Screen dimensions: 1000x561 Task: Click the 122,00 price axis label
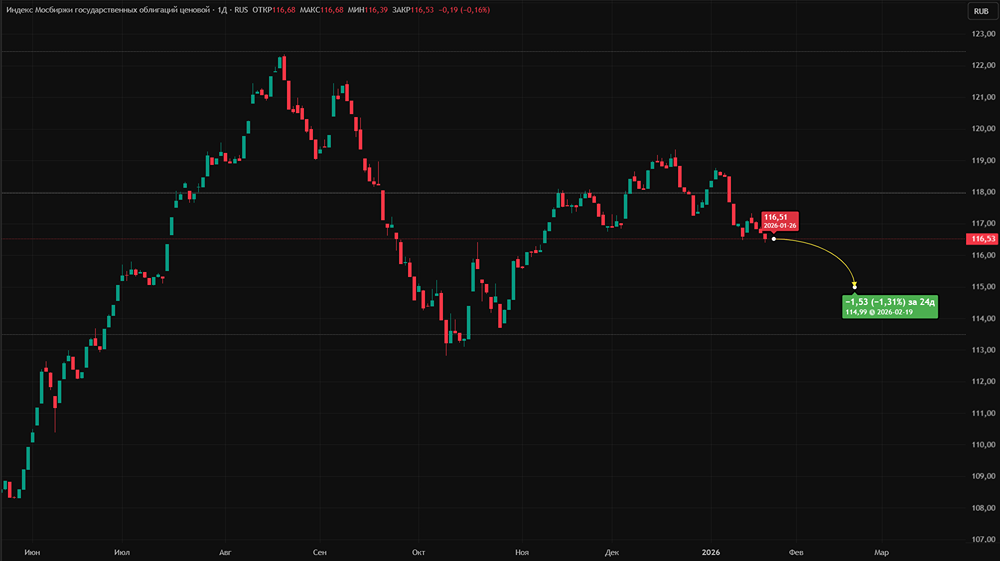tap(983, 65)
